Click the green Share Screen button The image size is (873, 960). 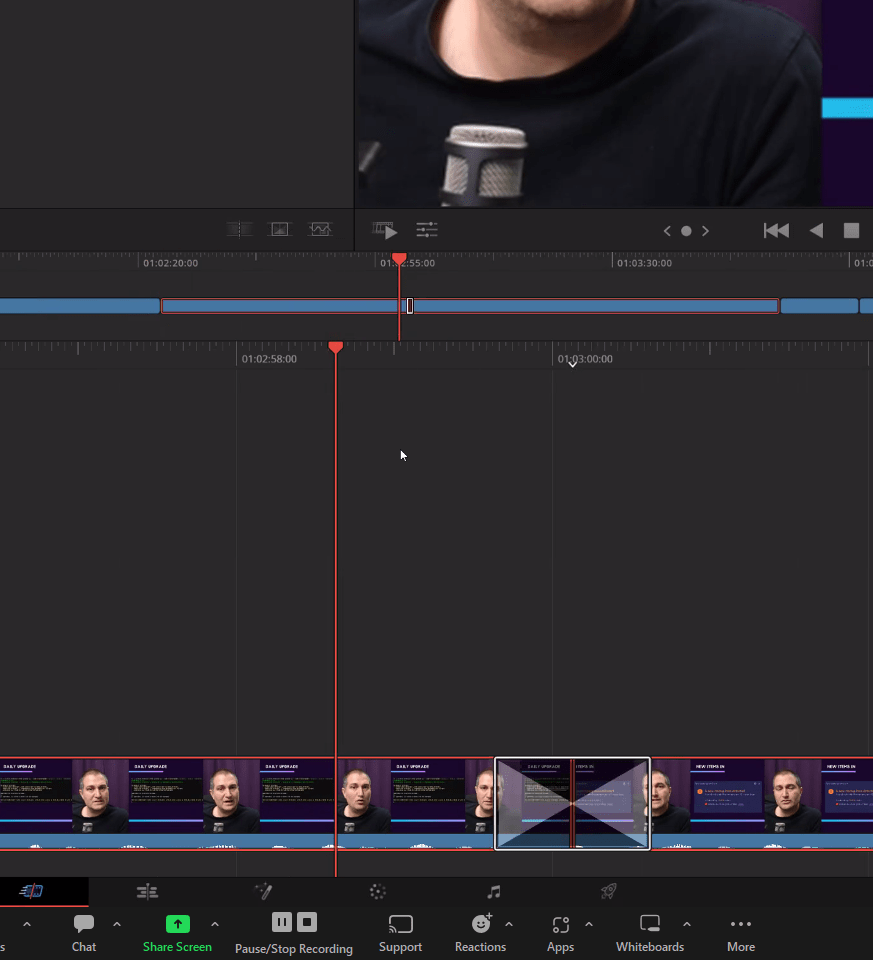178,933
